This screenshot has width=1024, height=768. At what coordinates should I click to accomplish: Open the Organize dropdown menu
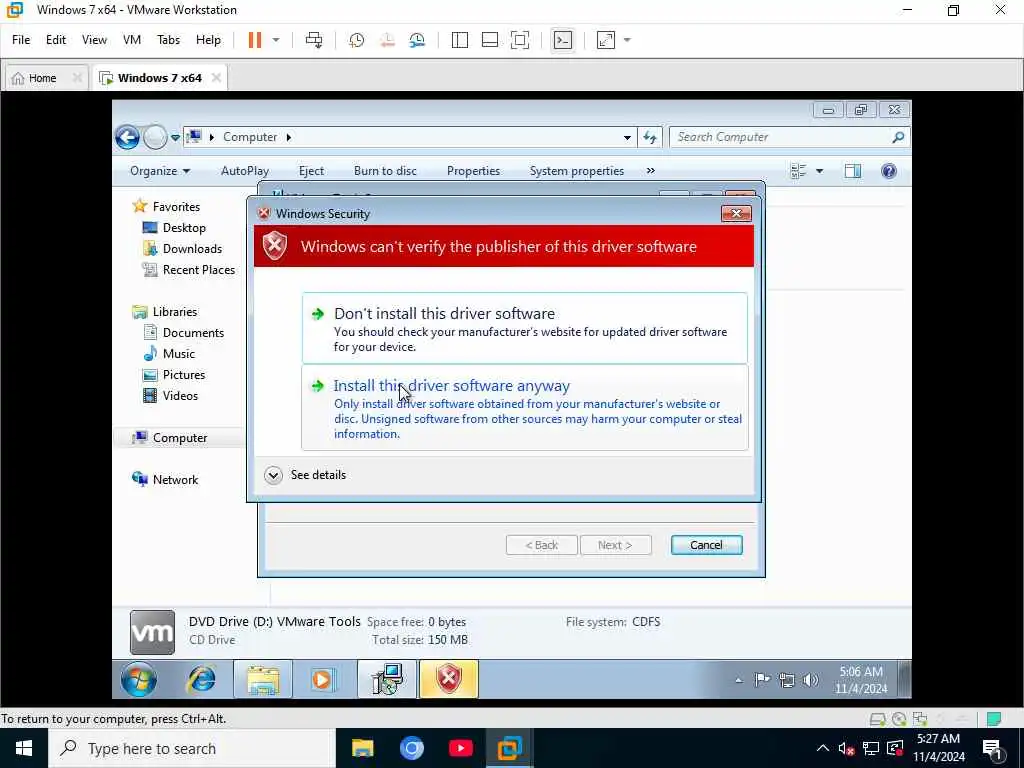(x=160, y=171)
